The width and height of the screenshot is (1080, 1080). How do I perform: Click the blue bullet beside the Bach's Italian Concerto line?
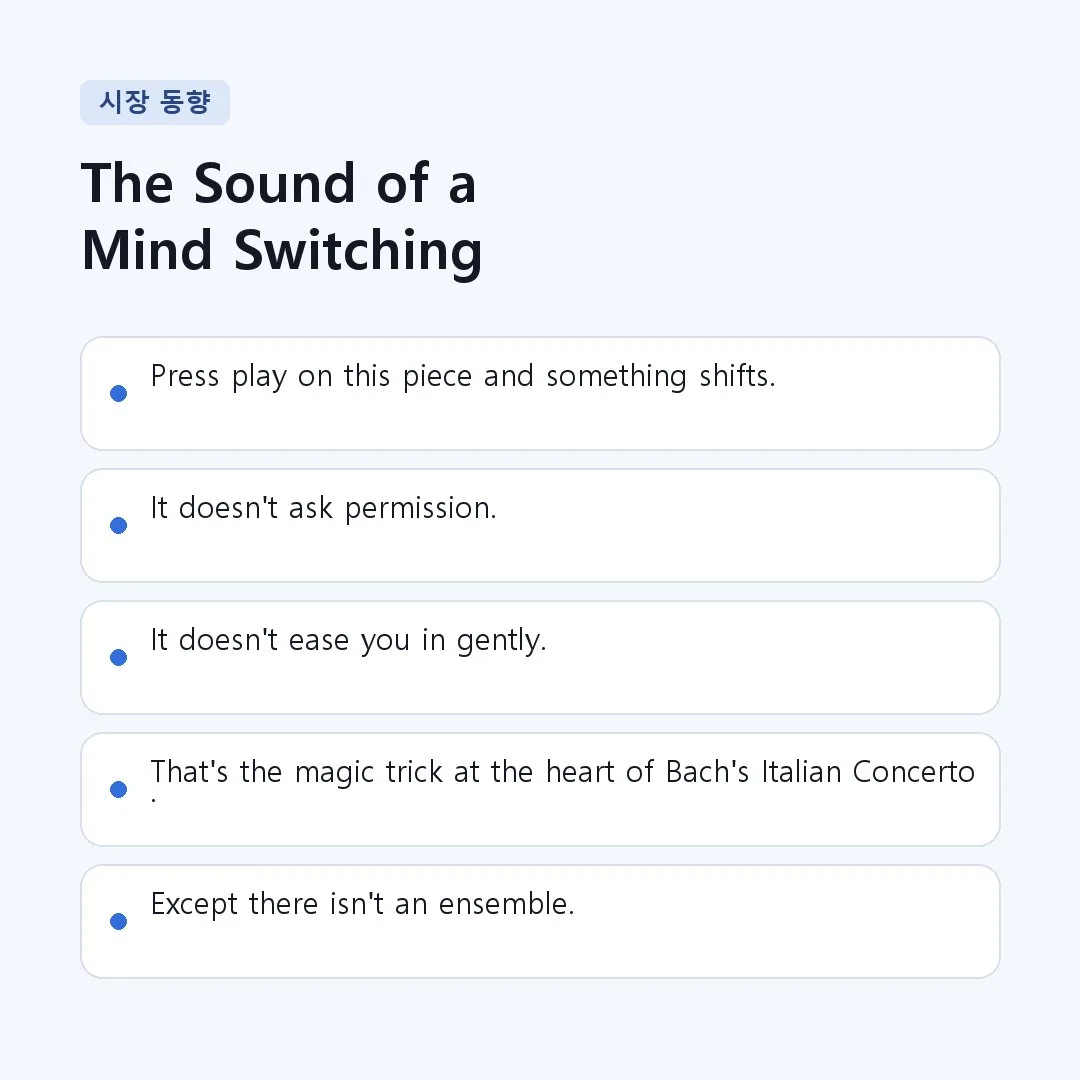pyautogui.click(x=118, y=789)
